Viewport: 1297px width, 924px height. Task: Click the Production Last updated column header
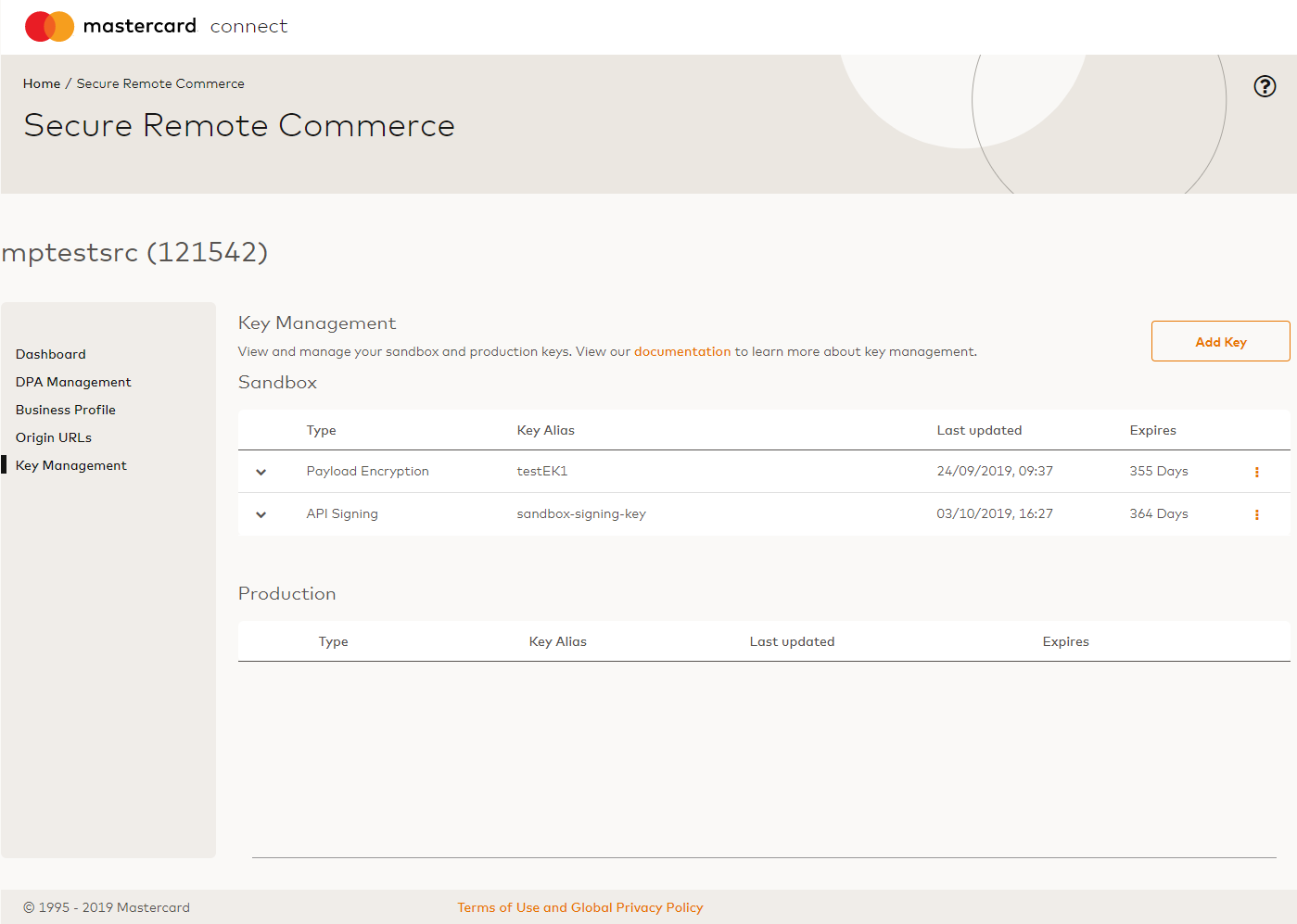point(793,641)
